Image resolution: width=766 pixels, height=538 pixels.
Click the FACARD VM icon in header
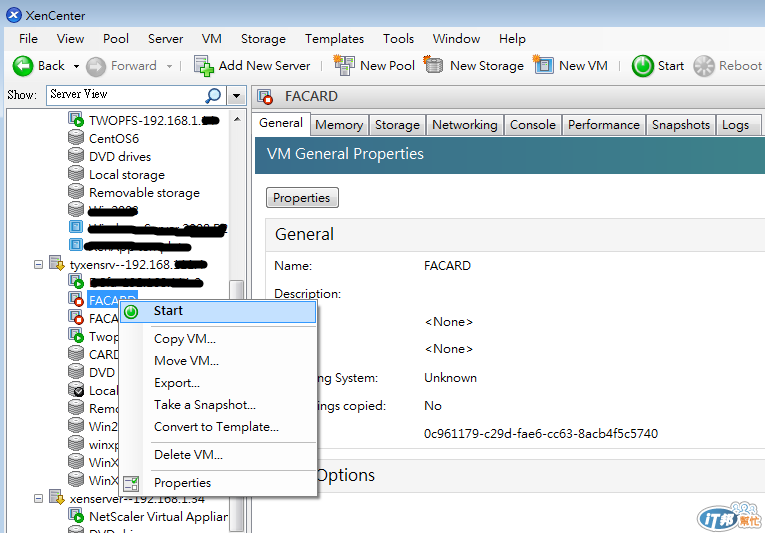coord(265,96)
